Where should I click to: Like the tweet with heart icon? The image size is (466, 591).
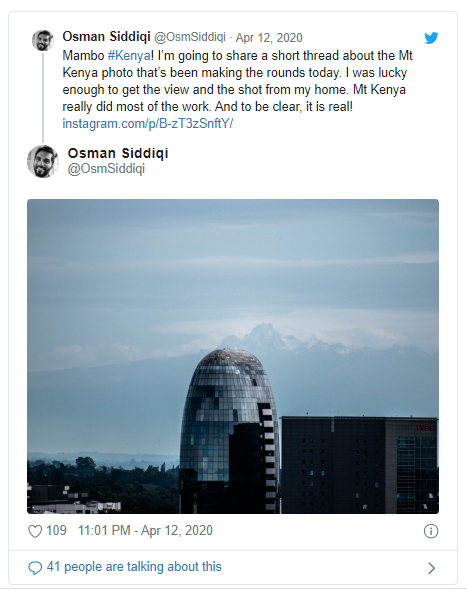(x=35, y=531)
